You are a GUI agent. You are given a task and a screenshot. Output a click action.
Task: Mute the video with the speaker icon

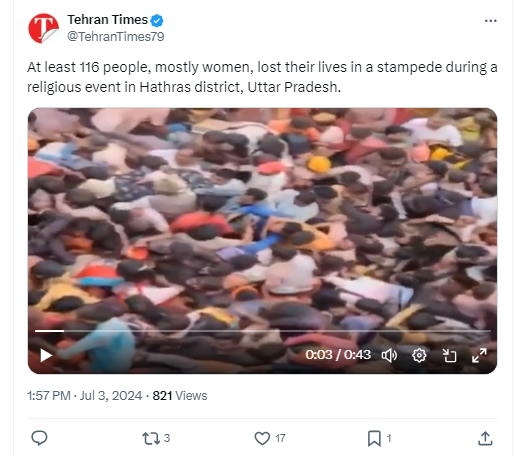(x=389, y=355)
